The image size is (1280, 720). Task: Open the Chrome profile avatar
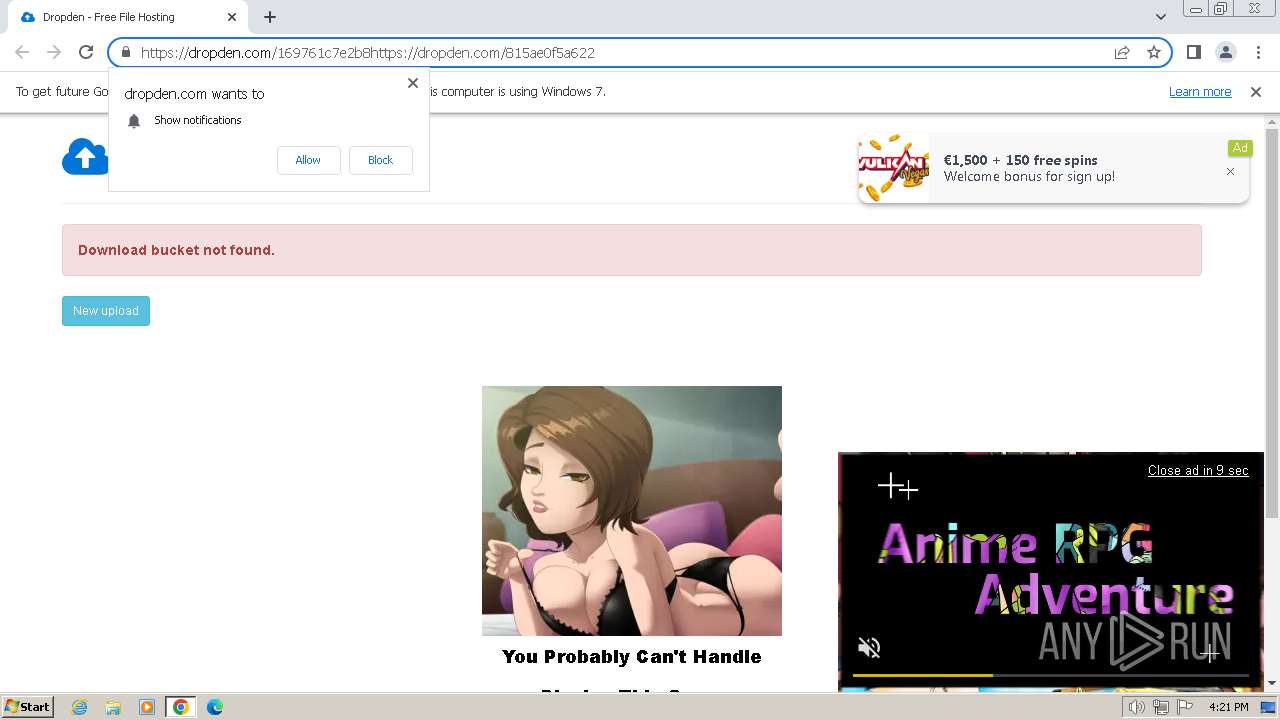click(1225, 52)
